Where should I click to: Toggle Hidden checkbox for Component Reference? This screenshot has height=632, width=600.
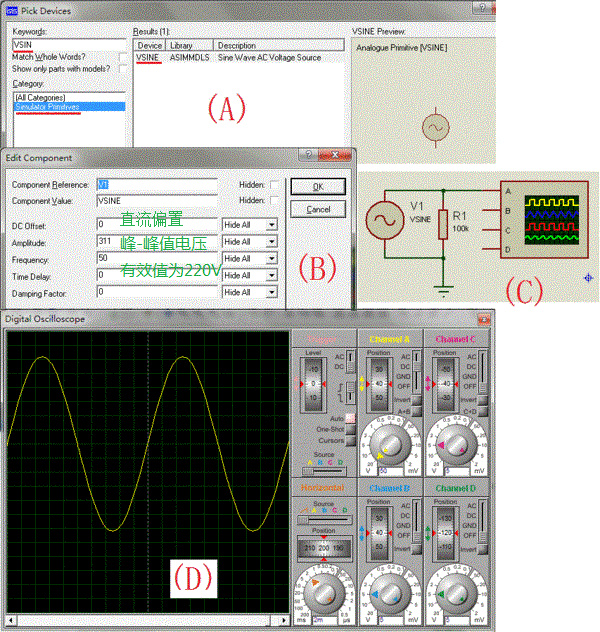coord(274,185)
